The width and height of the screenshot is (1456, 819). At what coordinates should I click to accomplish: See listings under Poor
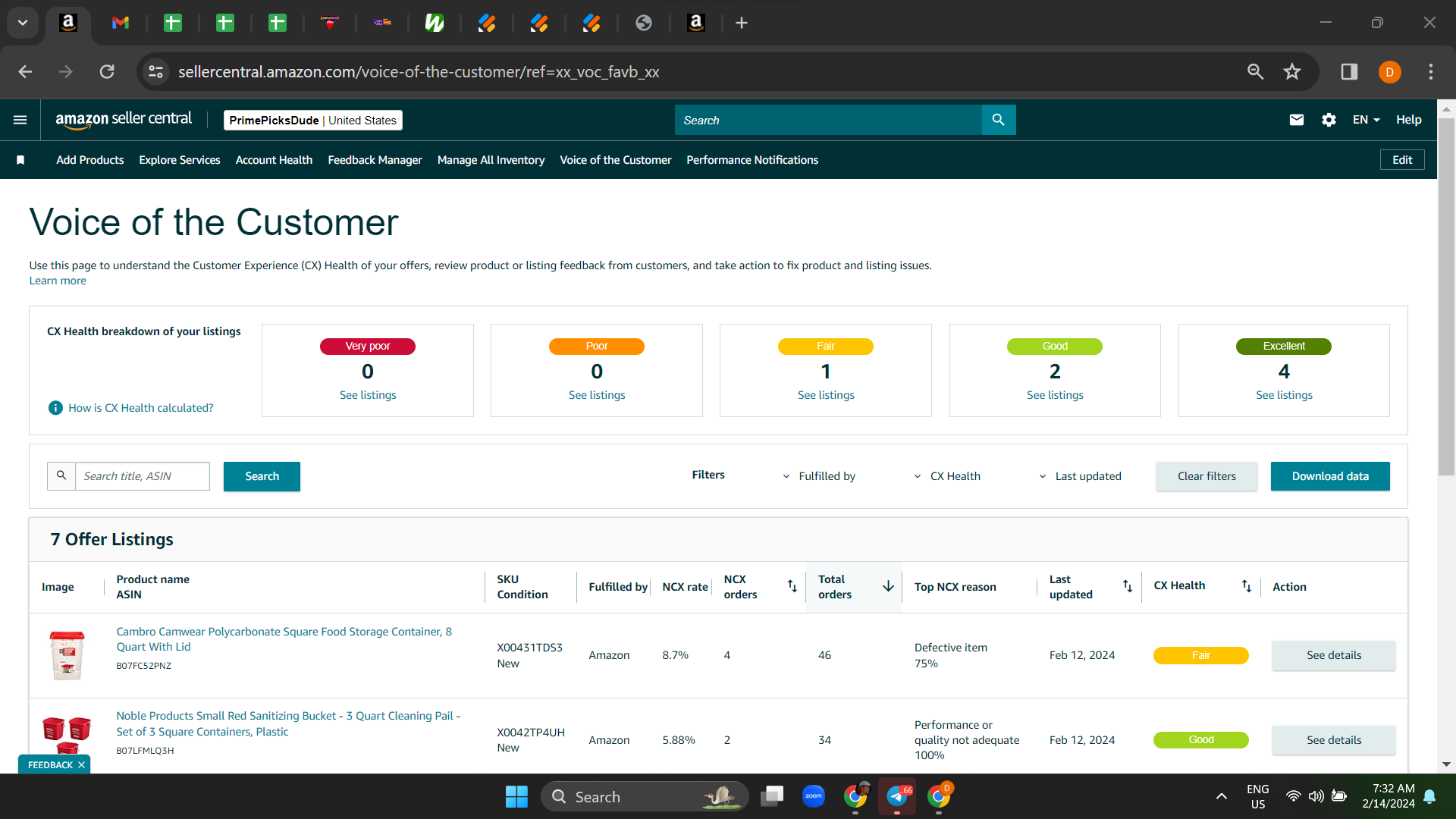[597, 395]
